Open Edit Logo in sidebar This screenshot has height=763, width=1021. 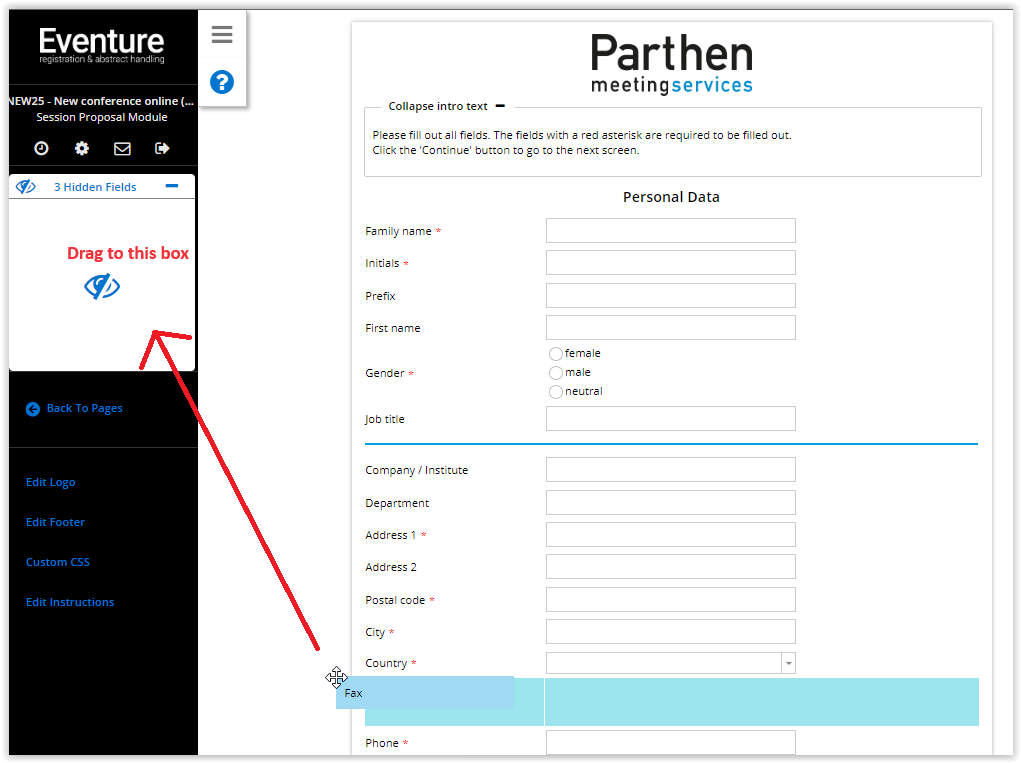tap(51, 482)
